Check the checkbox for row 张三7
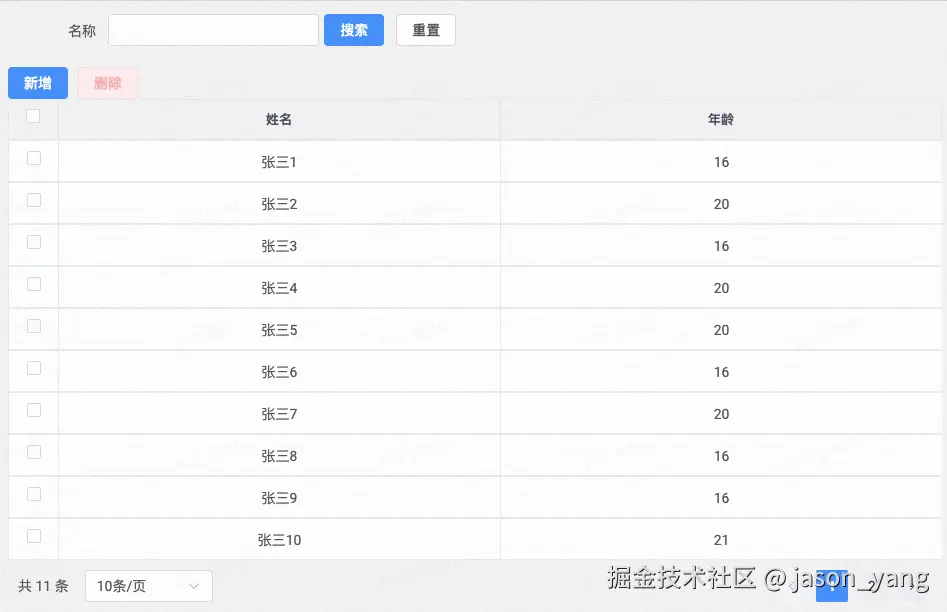Image resolution: width=947 pixels, height=612 pixels. click(34, 410)
